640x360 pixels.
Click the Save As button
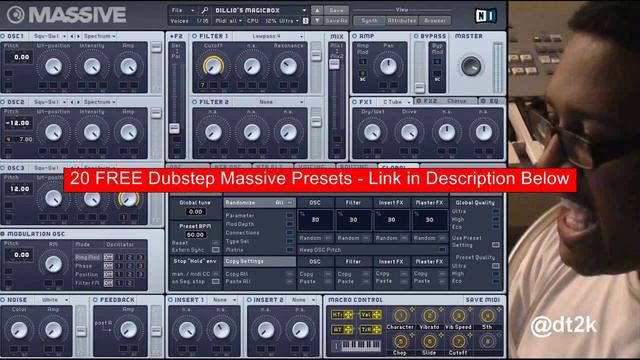(x=336, y=20)
